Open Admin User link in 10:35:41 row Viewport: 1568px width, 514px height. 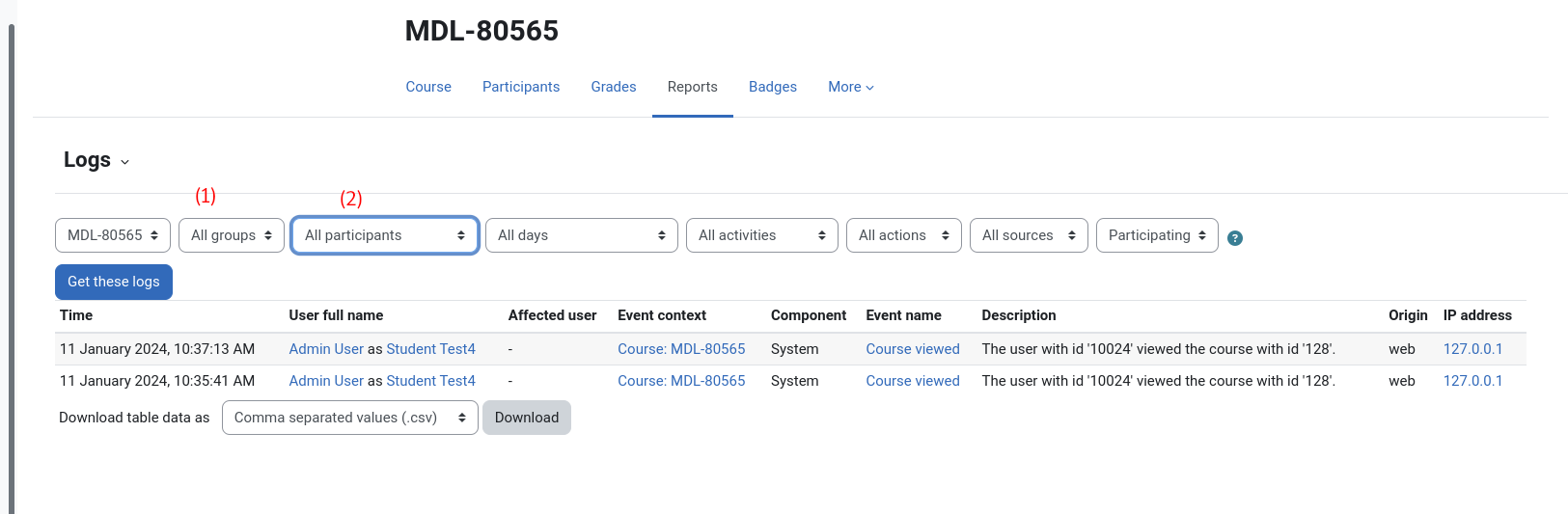tap(326, 381)
